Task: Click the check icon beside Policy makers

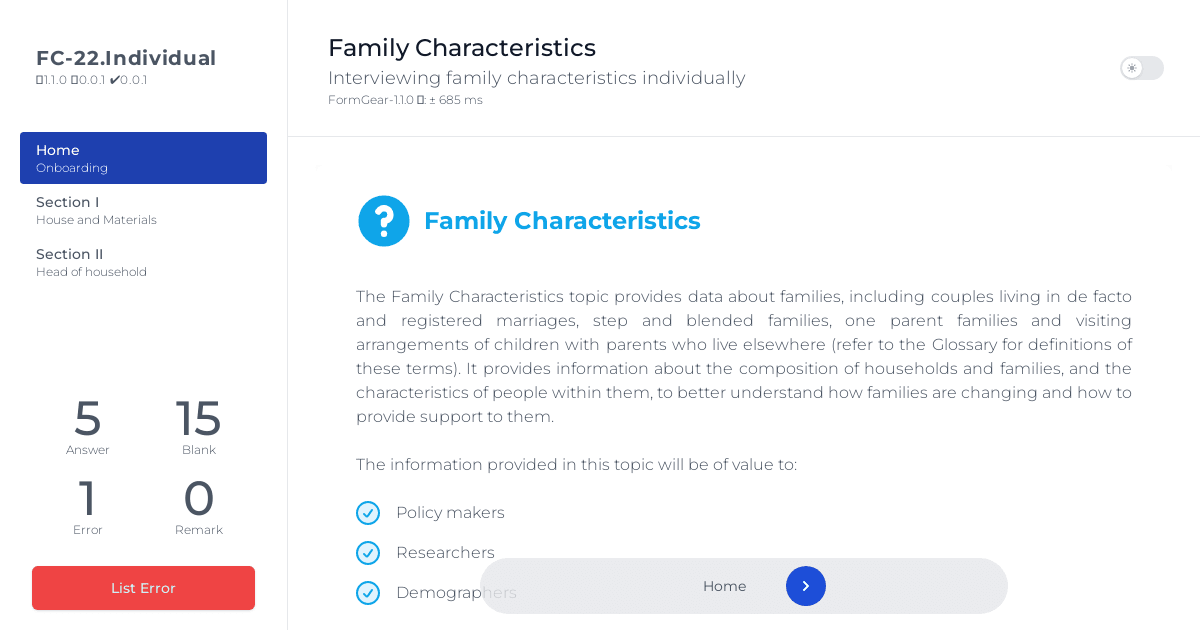Action: click(x=368, y=513)
